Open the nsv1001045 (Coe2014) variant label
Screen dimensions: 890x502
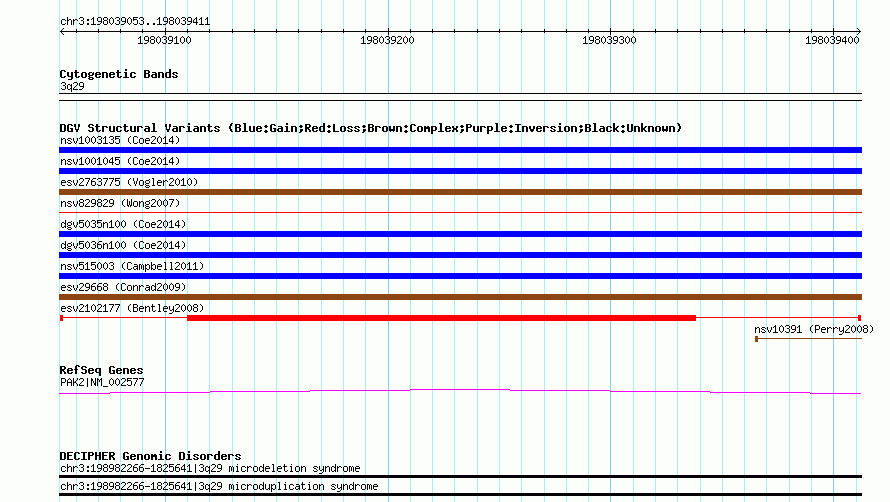click(x=120, y=161)
